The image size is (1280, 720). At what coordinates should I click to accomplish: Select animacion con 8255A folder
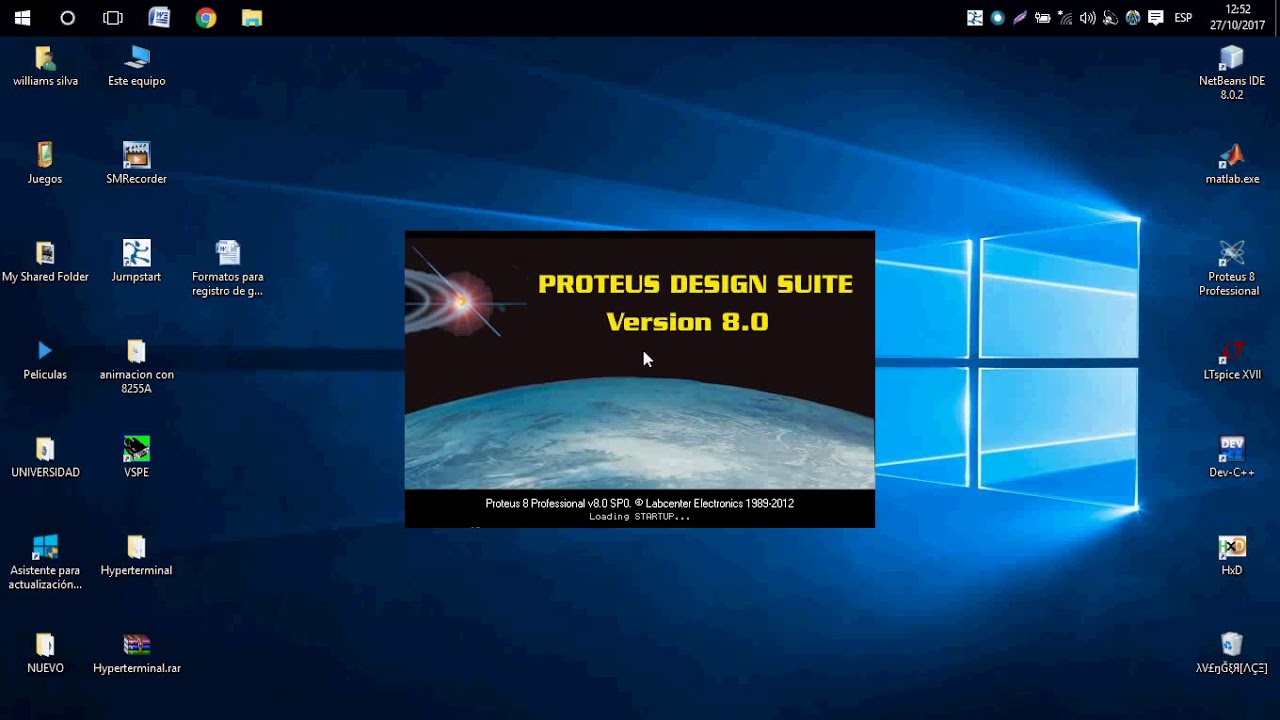(137, 366)
